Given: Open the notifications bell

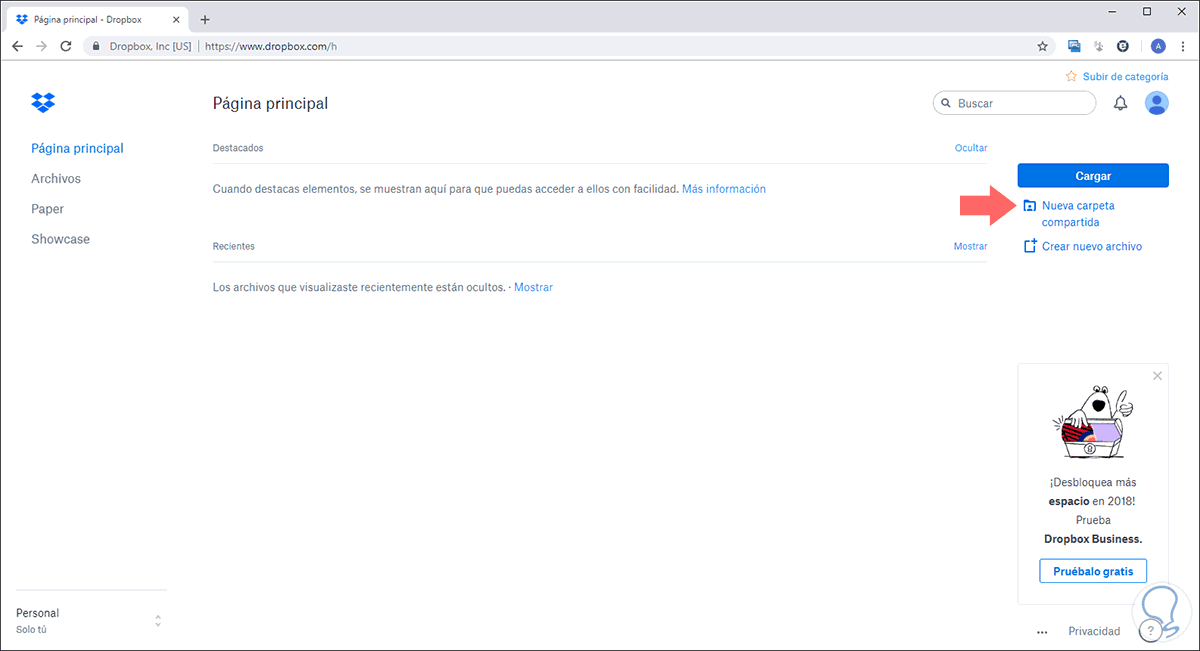Looking at the screenshot, I should pos(1121,103).
